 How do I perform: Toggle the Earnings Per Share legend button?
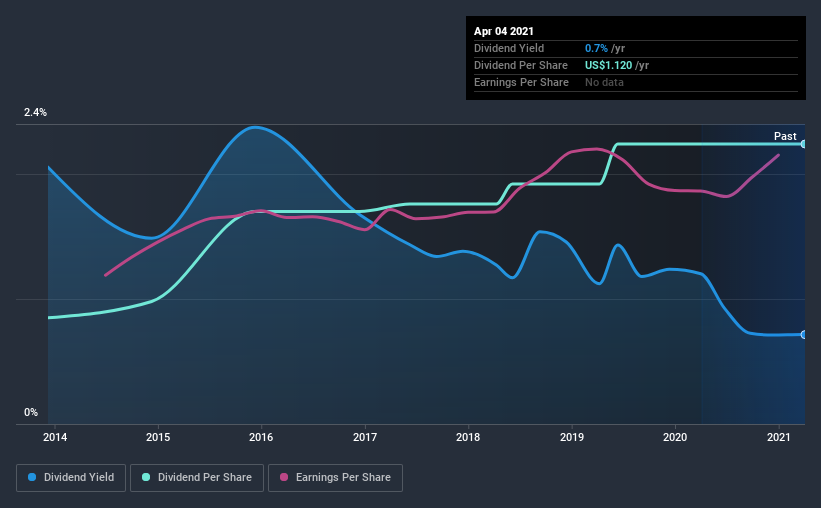coord(335,478)
